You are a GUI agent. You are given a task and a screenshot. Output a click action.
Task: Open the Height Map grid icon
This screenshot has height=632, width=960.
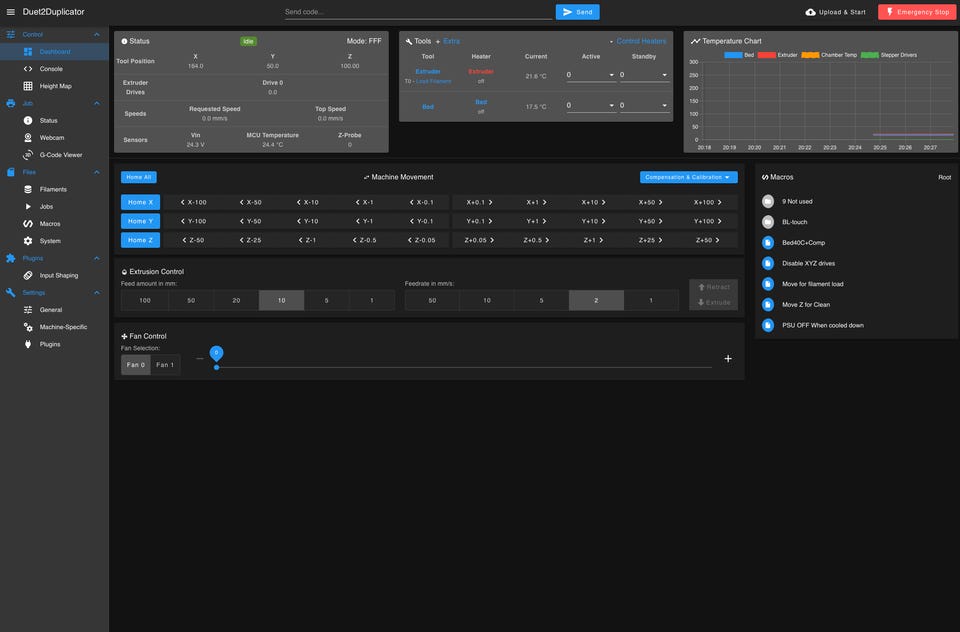pos(28,86)
